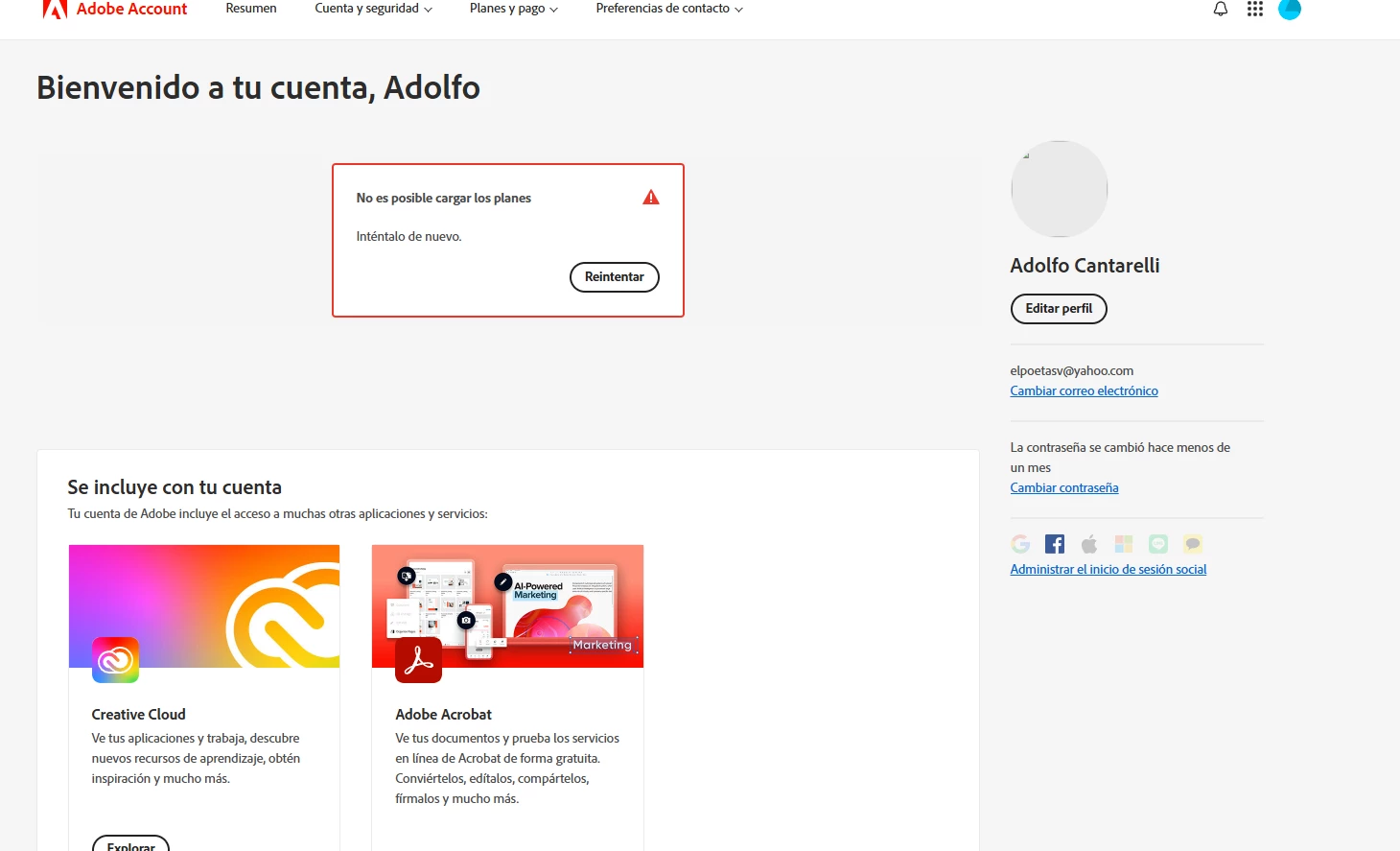The width and height of the screenshot is (1400, 851).
Task: Click the Facebook social sign-in icon
Action: [1055, 544]
